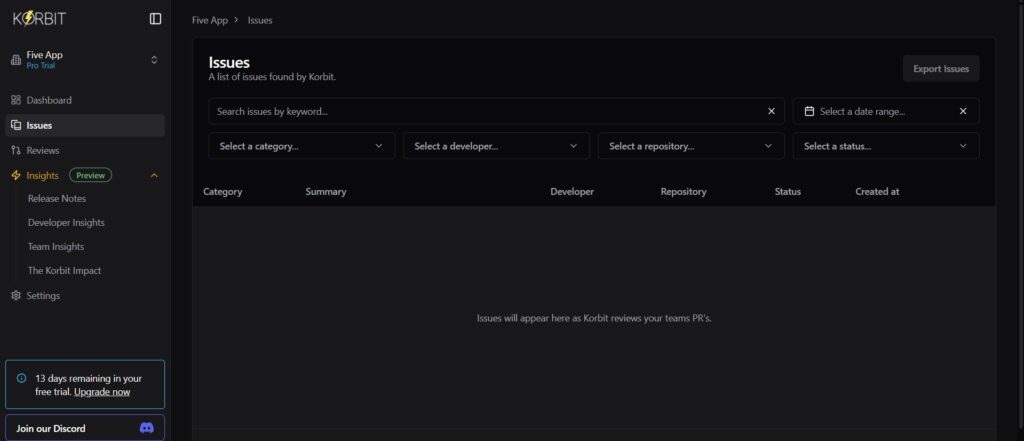The width and height of the screenshot is (1024, 441).
Task: Clear the keyword search with X icon
Action: click(771, 111)
